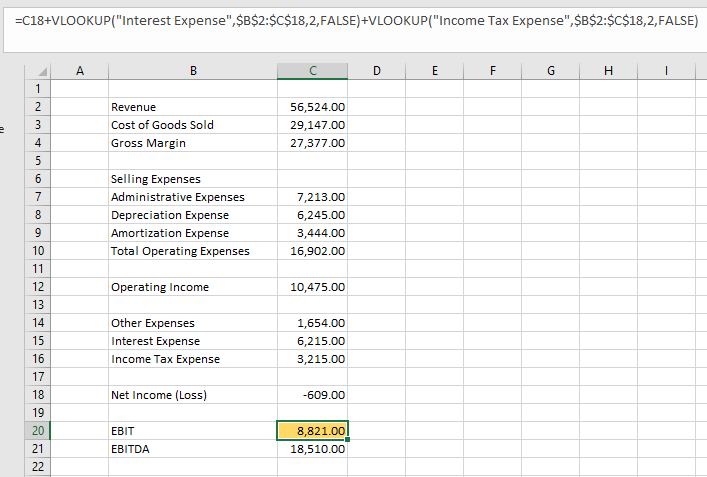Viewport: 707px width, 477px height.
Task: Click the Operating Income label cell
Action: pyautogui.click(x=193, y=287)
